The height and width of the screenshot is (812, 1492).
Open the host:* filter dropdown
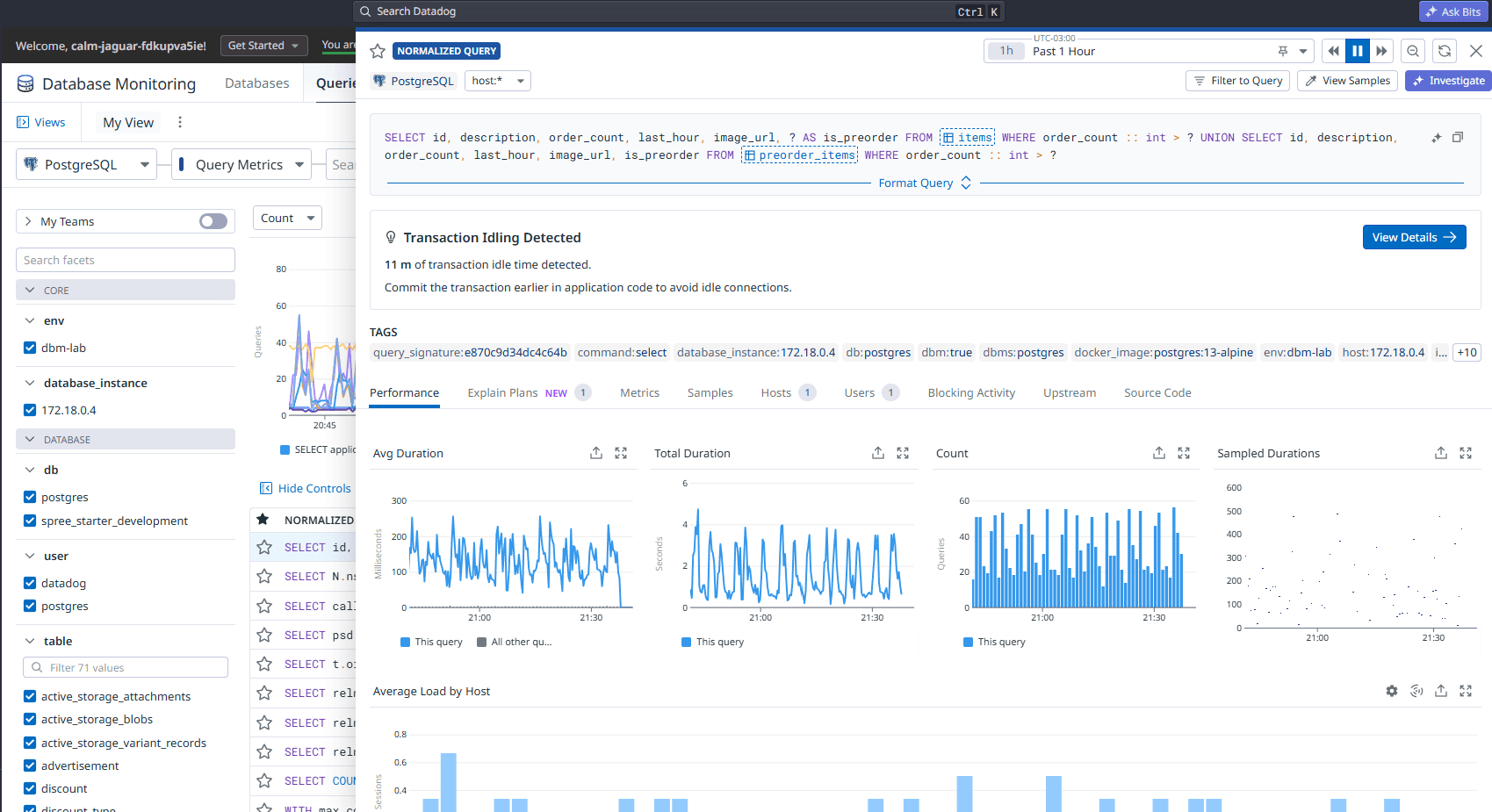coord(498,81)
